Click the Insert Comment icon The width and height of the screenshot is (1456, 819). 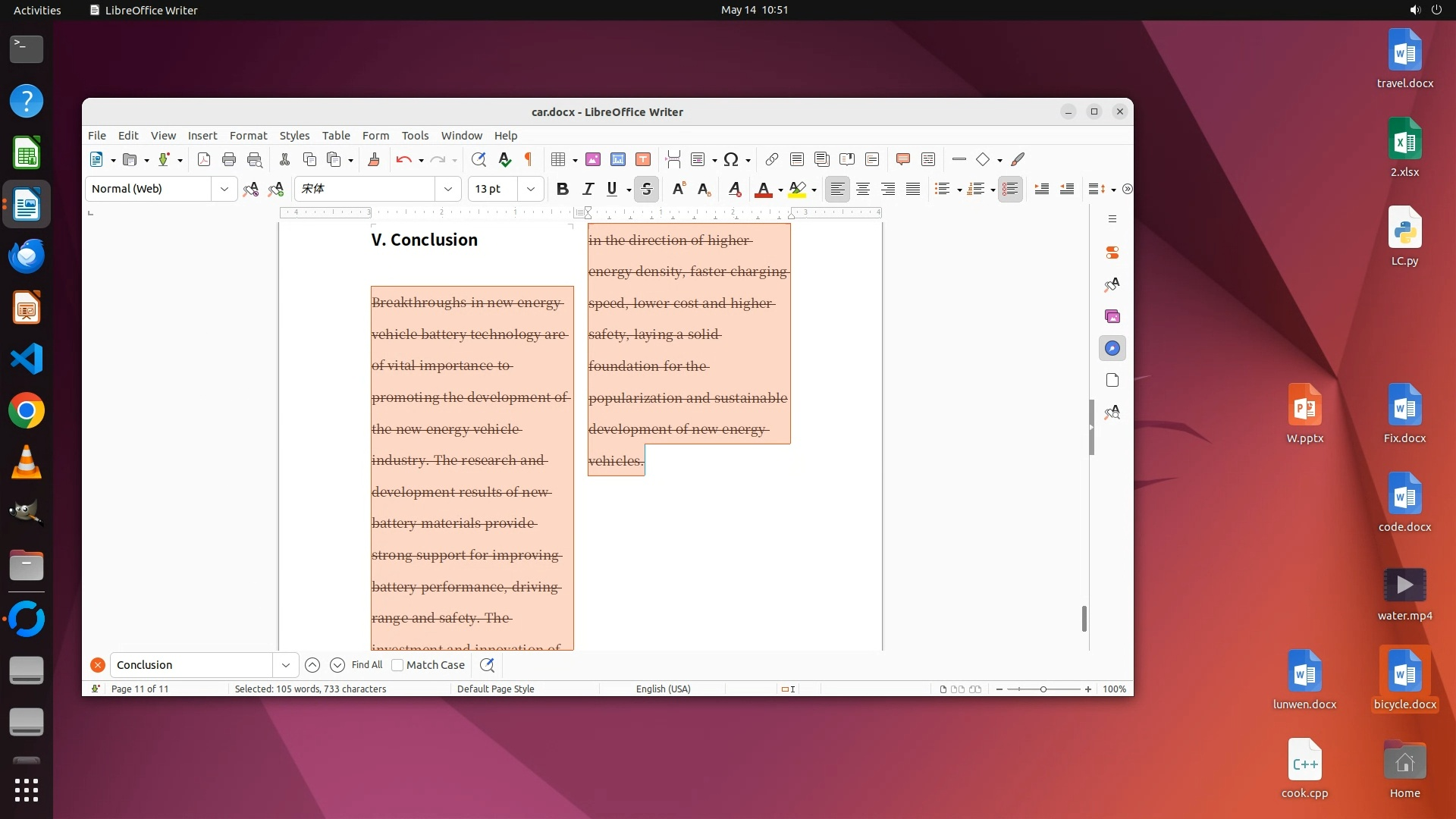[902, 159]
